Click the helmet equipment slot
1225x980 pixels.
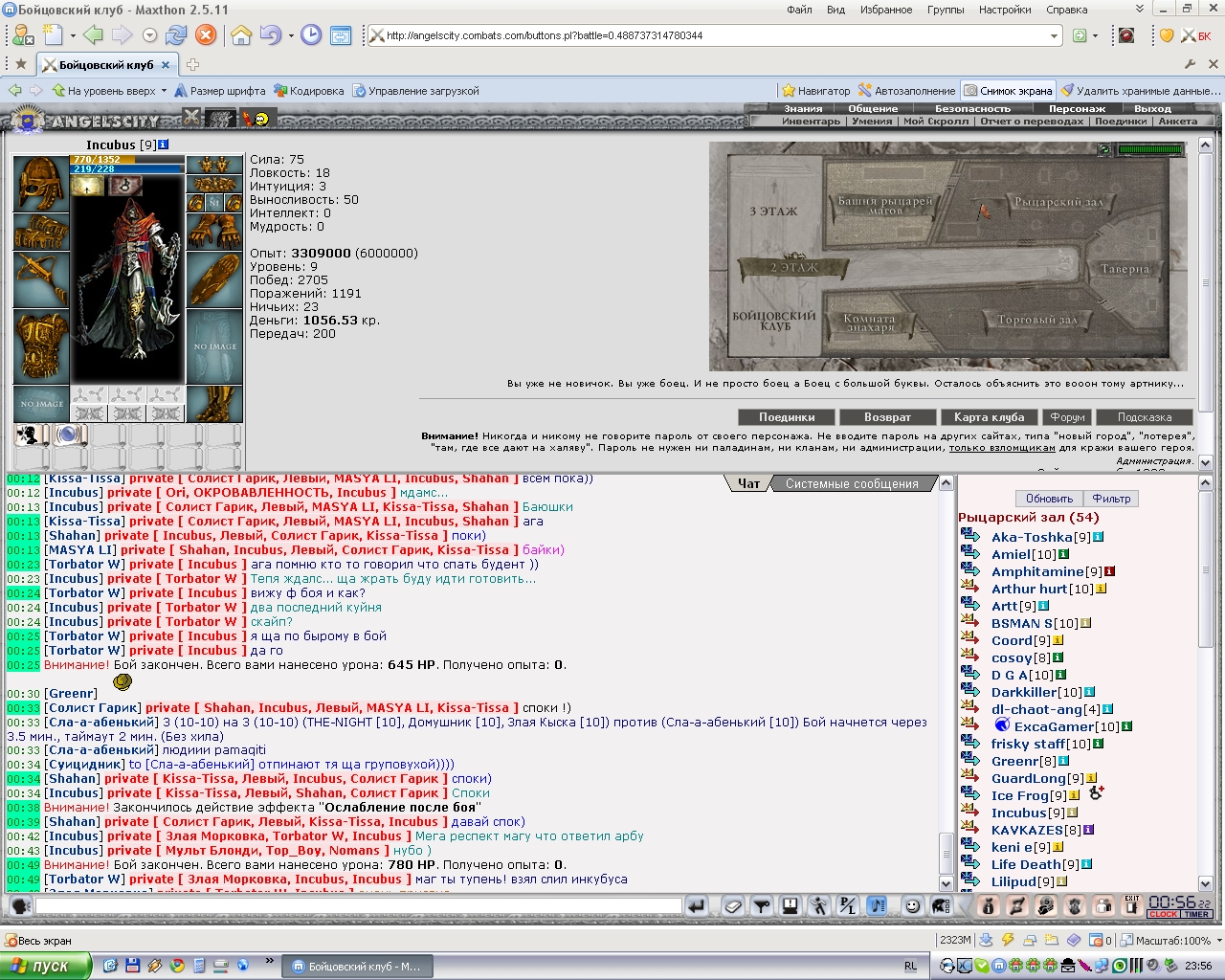point(40,182)
